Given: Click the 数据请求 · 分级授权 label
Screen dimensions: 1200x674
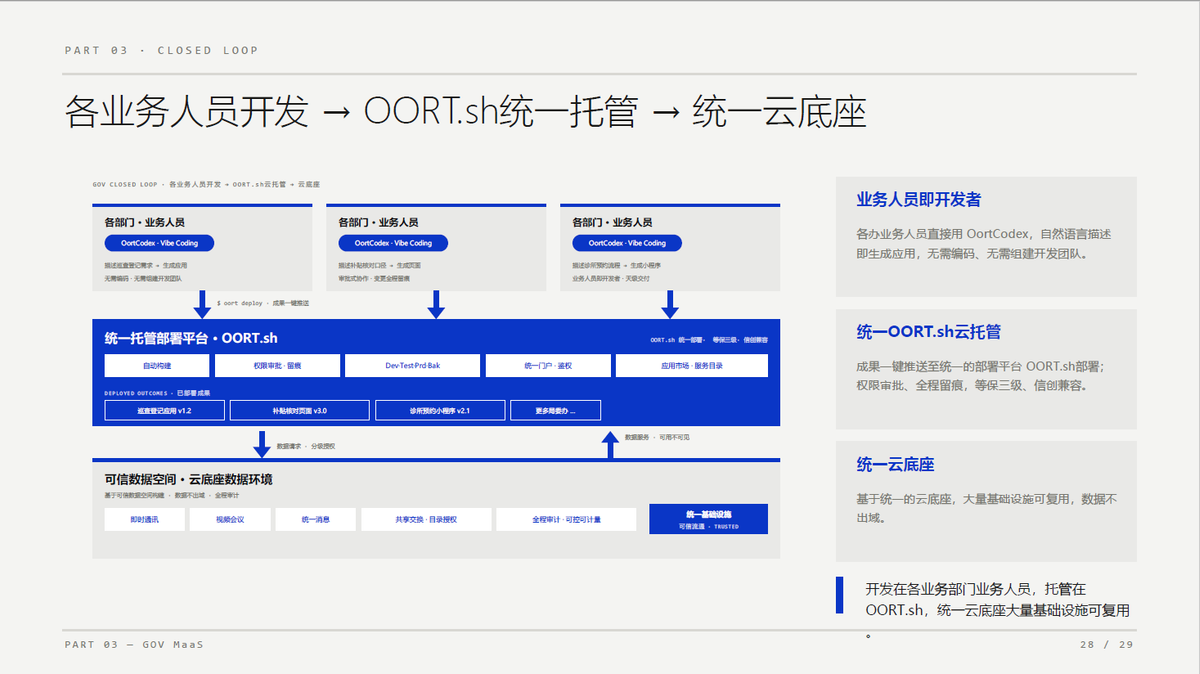Looking at the screenshot, I should tap(306, 446).
